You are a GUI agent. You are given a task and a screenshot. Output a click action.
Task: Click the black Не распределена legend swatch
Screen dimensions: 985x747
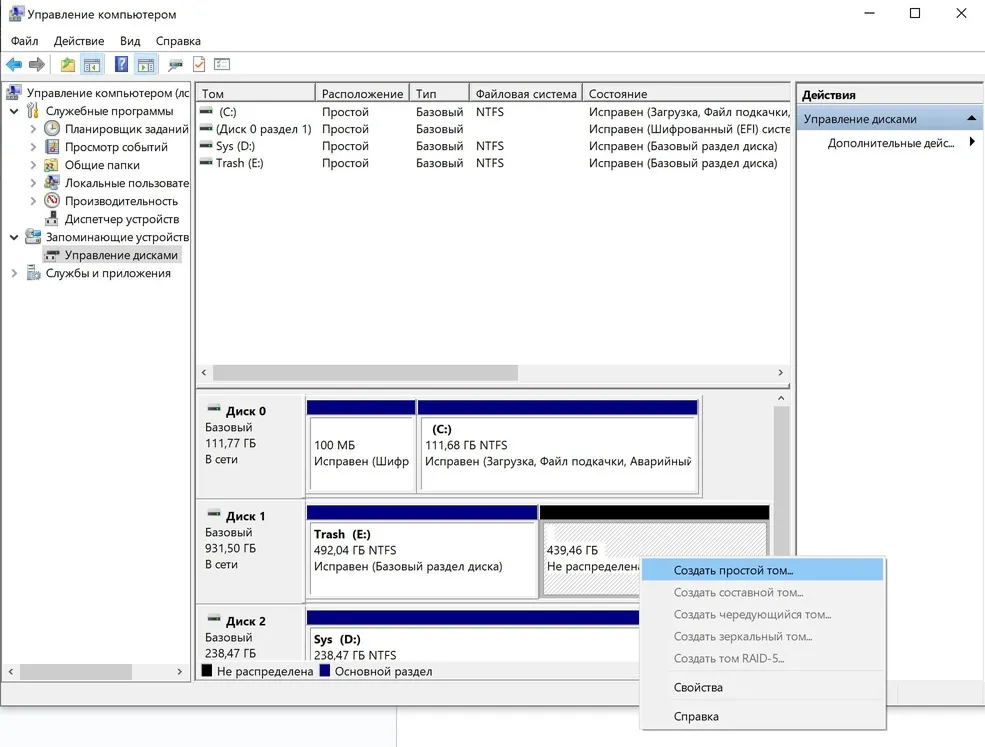207,670
